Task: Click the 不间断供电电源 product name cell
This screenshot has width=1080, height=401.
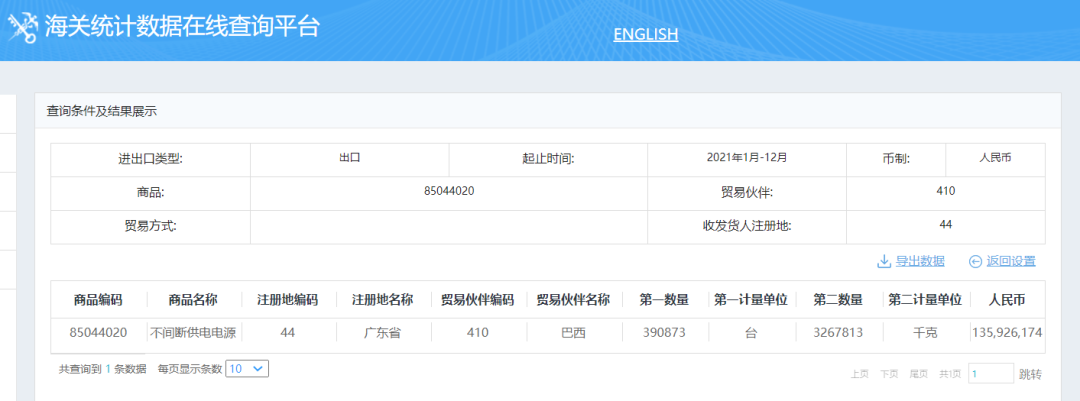Action: tap(193, 333)
